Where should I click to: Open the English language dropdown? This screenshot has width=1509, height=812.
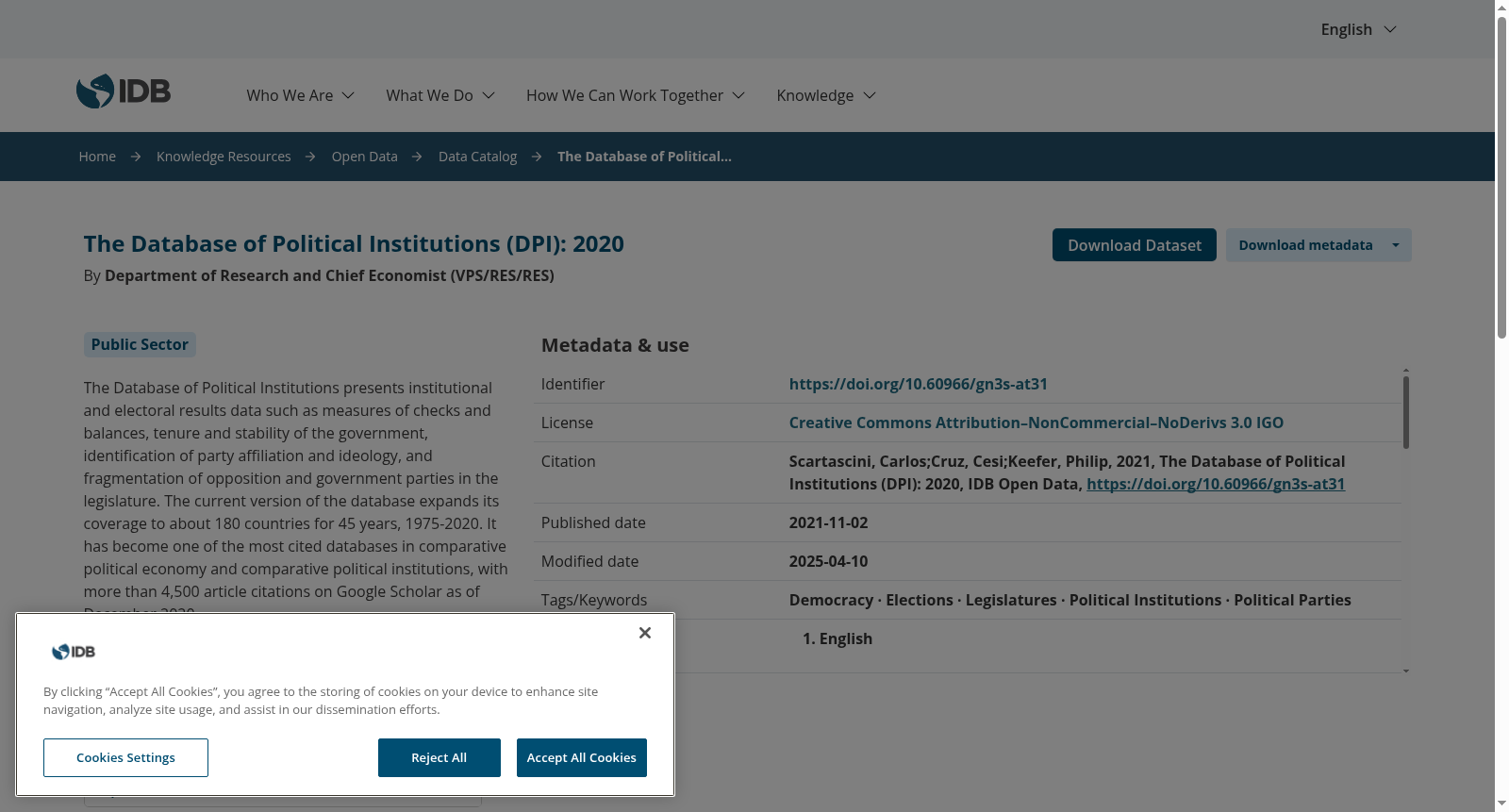(1358, 29)
